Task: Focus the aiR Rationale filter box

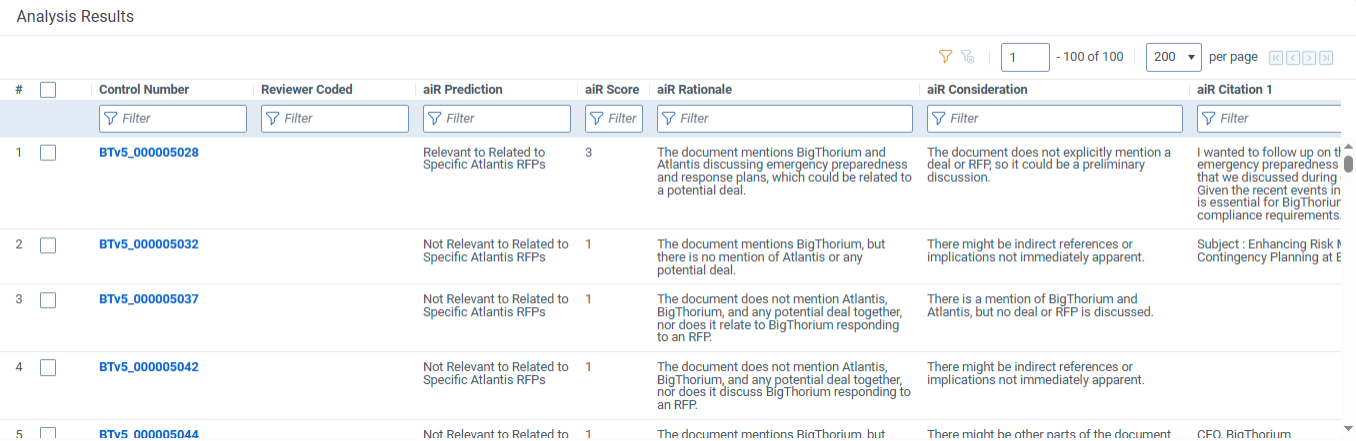Action: (785, 119)
